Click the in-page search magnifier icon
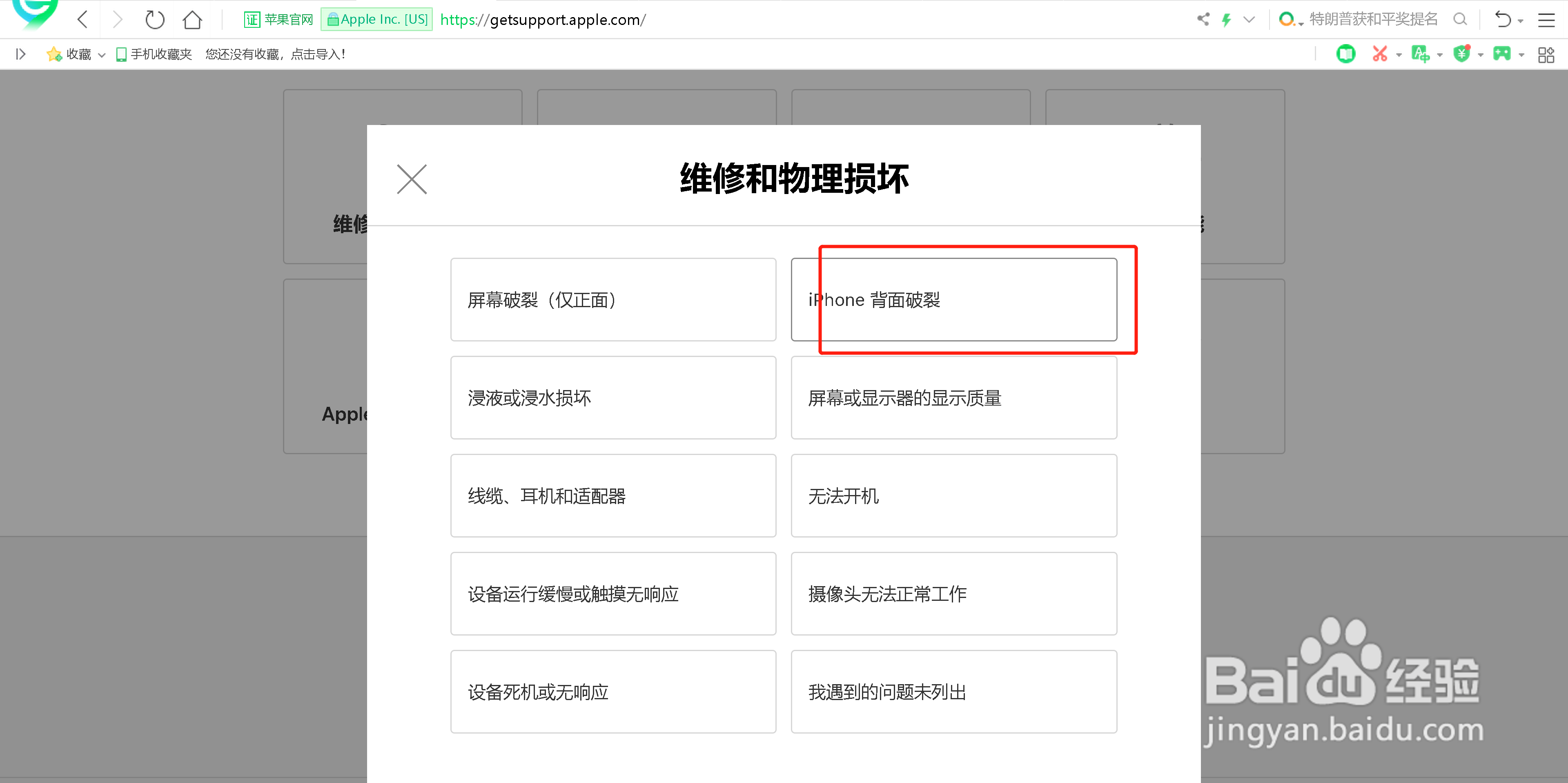 coord(1460,19)
